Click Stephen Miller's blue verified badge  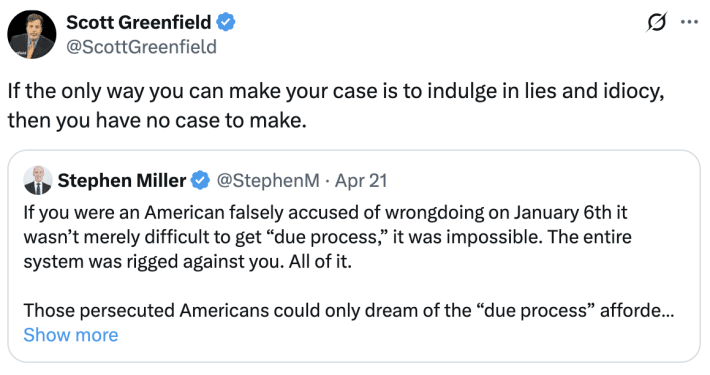point(200,181)
